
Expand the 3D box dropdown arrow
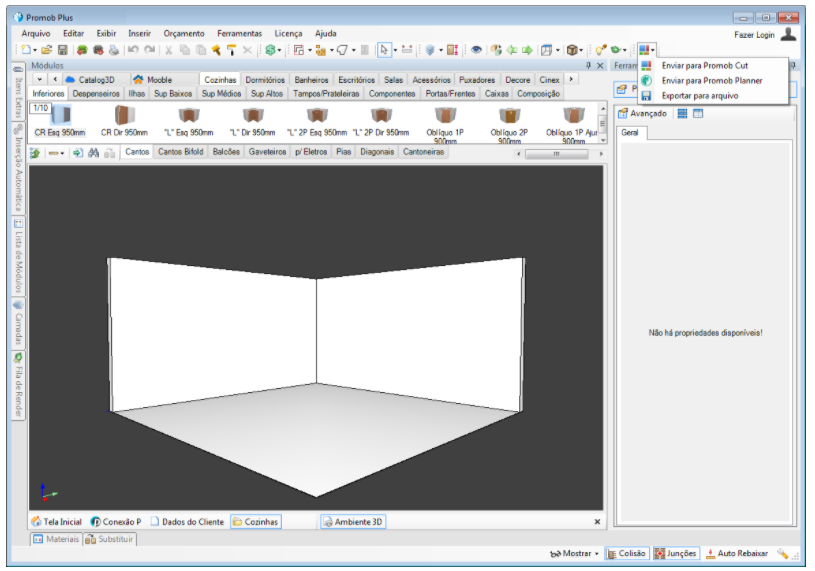tap(581, 50)
